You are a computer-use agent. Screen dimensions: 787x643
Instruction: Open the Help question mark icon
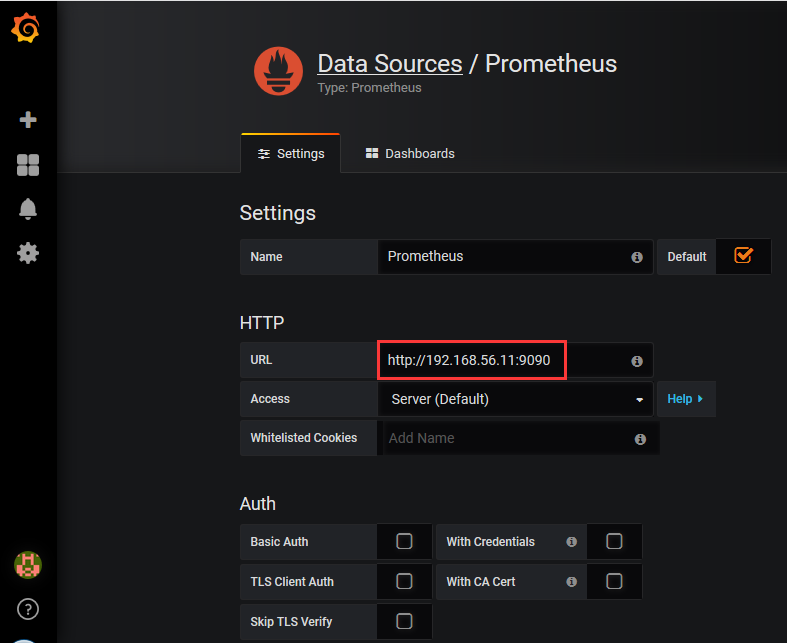coord(28,609)
